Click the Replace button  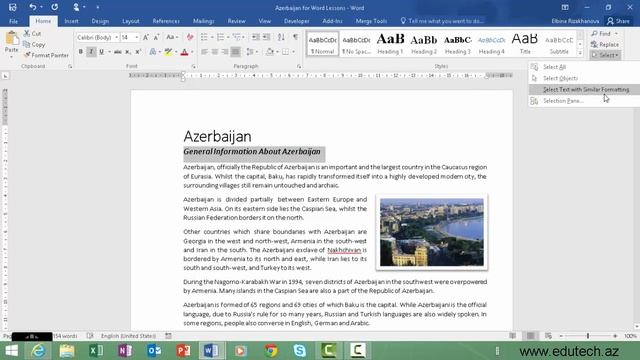[604, 44]
